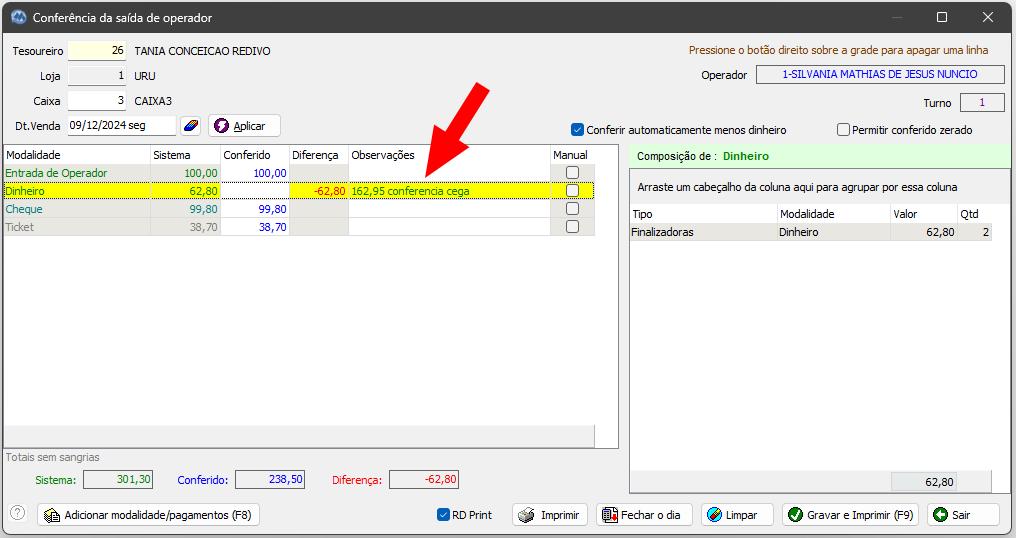The width and height of the screenshot is (1016, 538).
Task: Sort by Modalidade column header
Action: [x=76, y=155]
